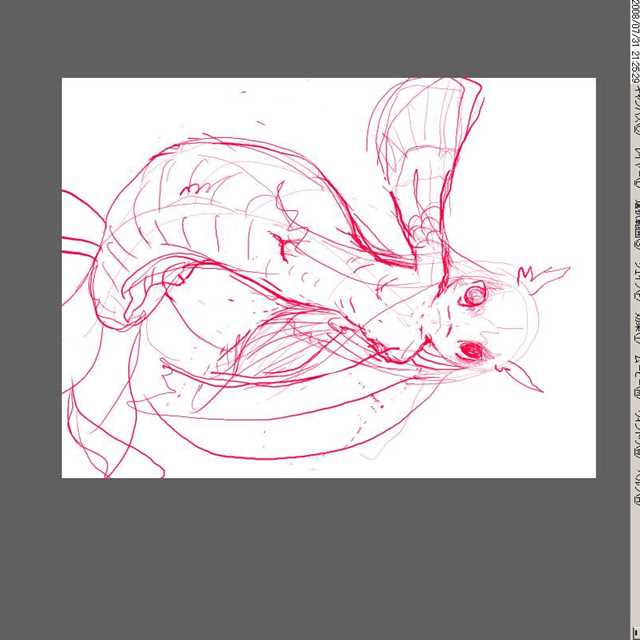Click the blank white canvas top-left corner
The width and height of the screenshot is (640, 640).
pyautogui.click(x=80, y=95)
